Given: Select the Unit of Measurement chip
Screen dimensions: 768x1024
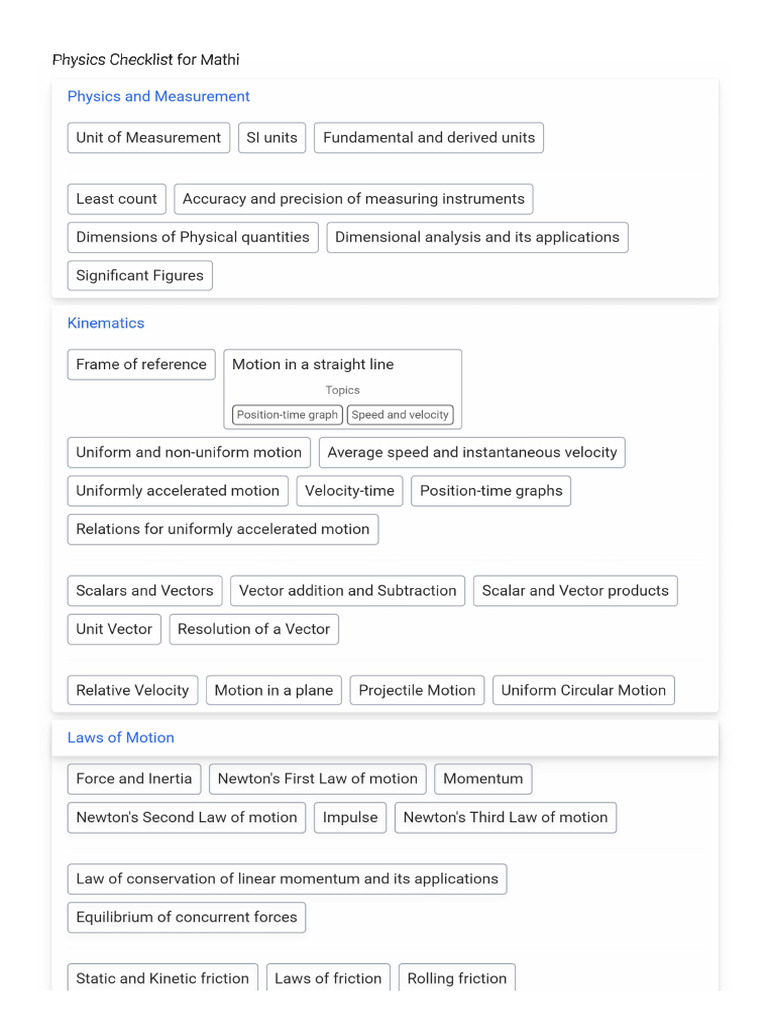Looking at the screenshot, I should tap(148, 138).
